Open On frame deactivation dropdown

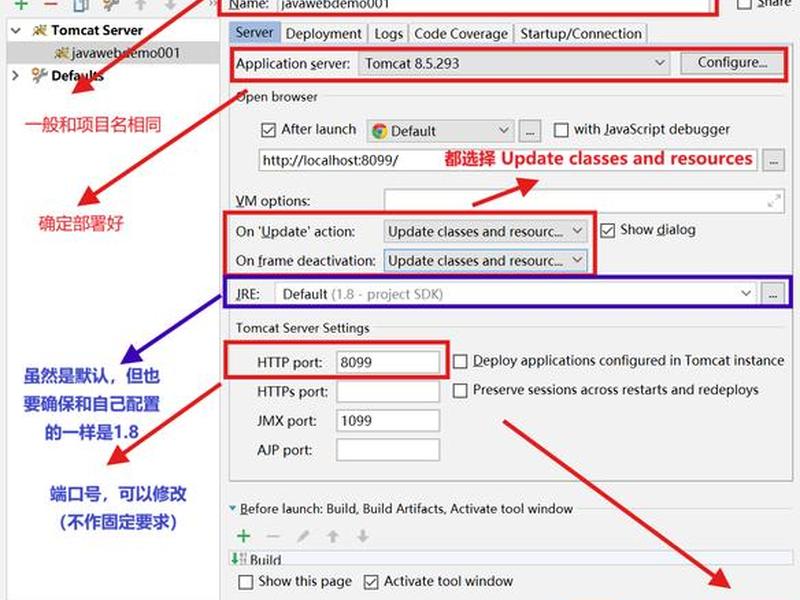(485, 261)
